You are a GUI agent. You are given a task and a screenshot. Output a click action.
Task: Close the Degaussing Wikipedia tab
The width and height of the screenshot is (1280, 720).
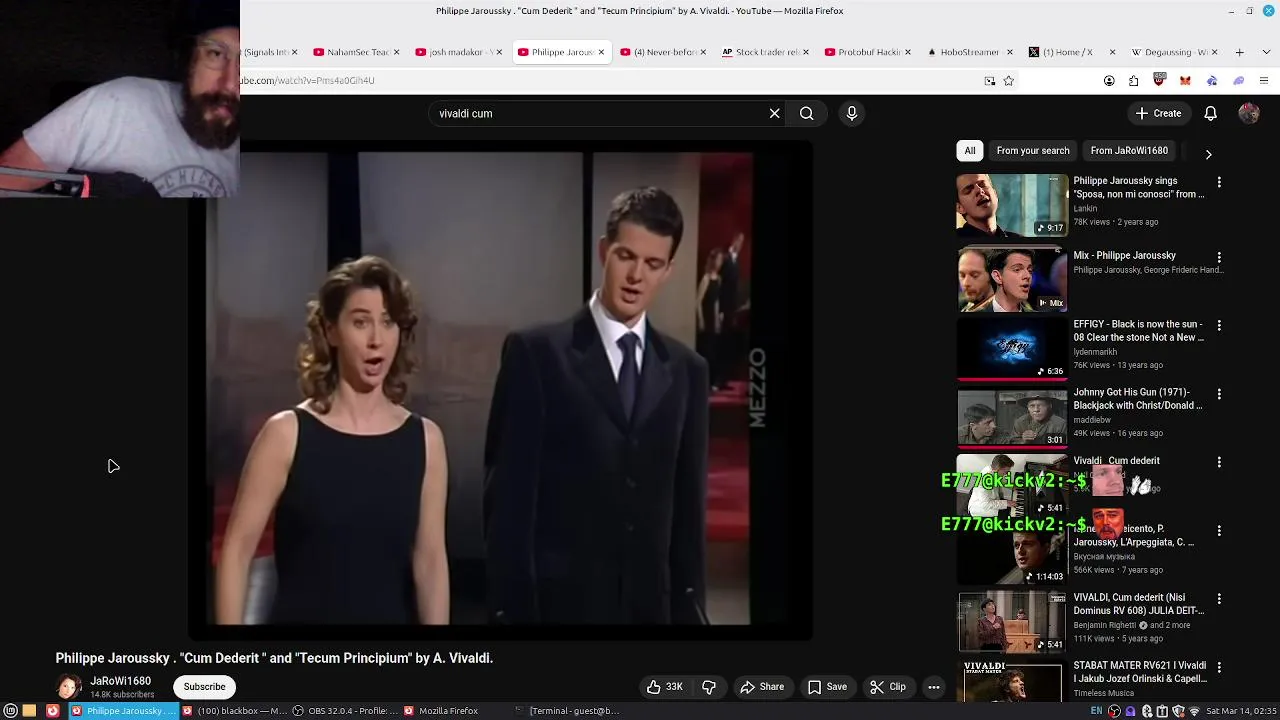click(1213, 52)
